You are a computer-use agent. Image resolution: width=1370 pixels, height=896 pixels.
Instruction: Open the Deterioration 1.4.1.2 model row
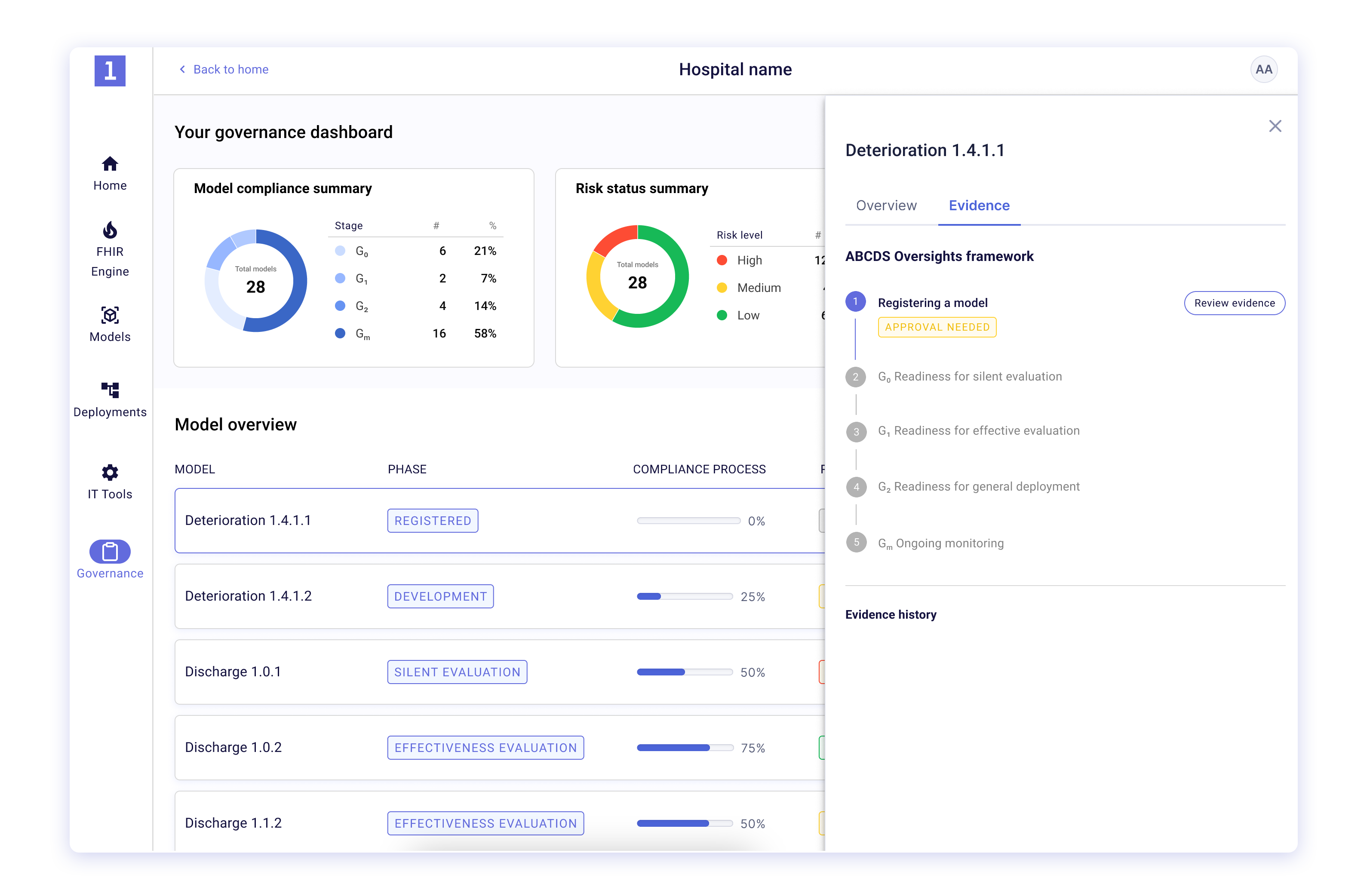(x=248, y=595)
